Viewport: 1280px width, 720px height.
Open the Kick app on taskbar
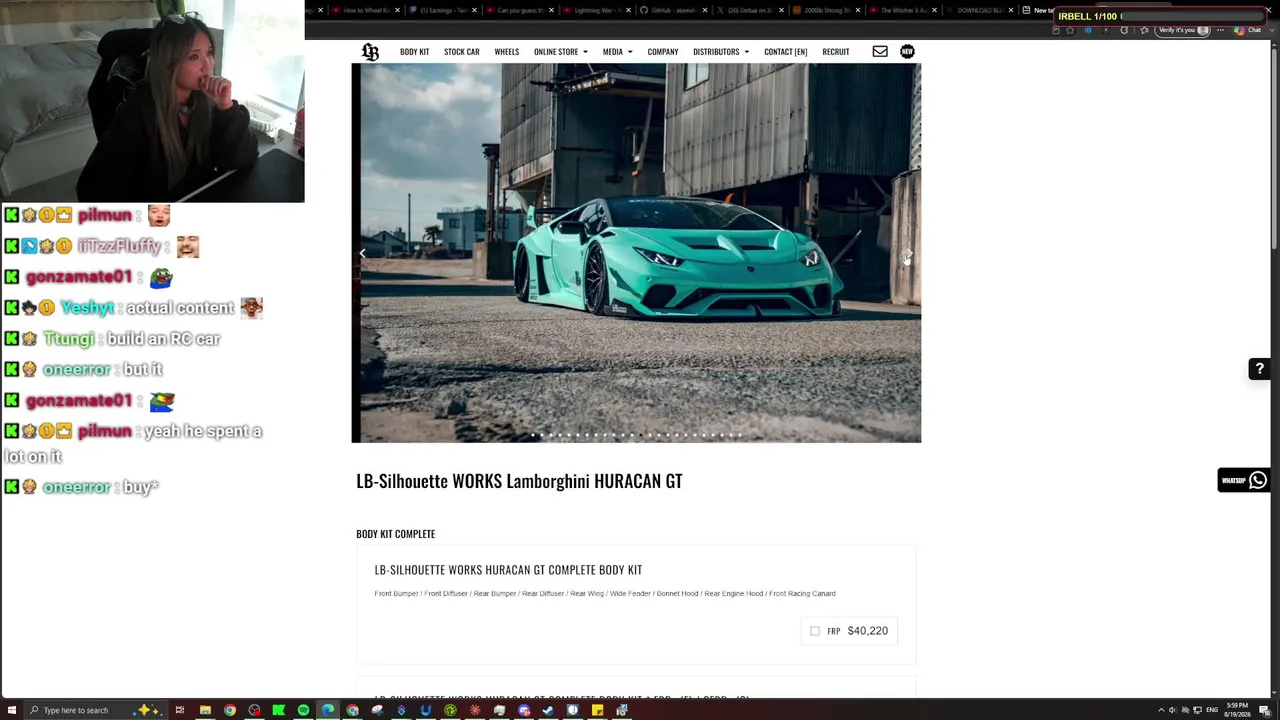tap(279, 710)
